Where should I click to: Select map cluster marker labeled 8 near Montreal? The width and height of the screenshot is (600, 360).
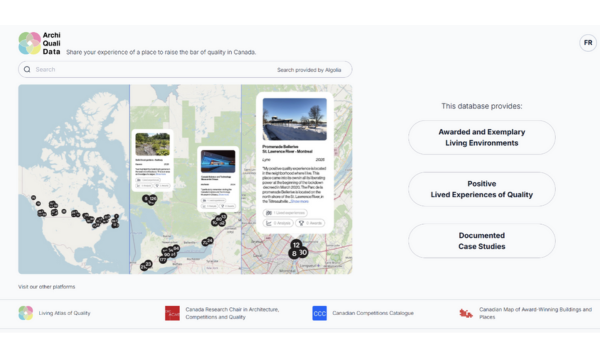294,254
